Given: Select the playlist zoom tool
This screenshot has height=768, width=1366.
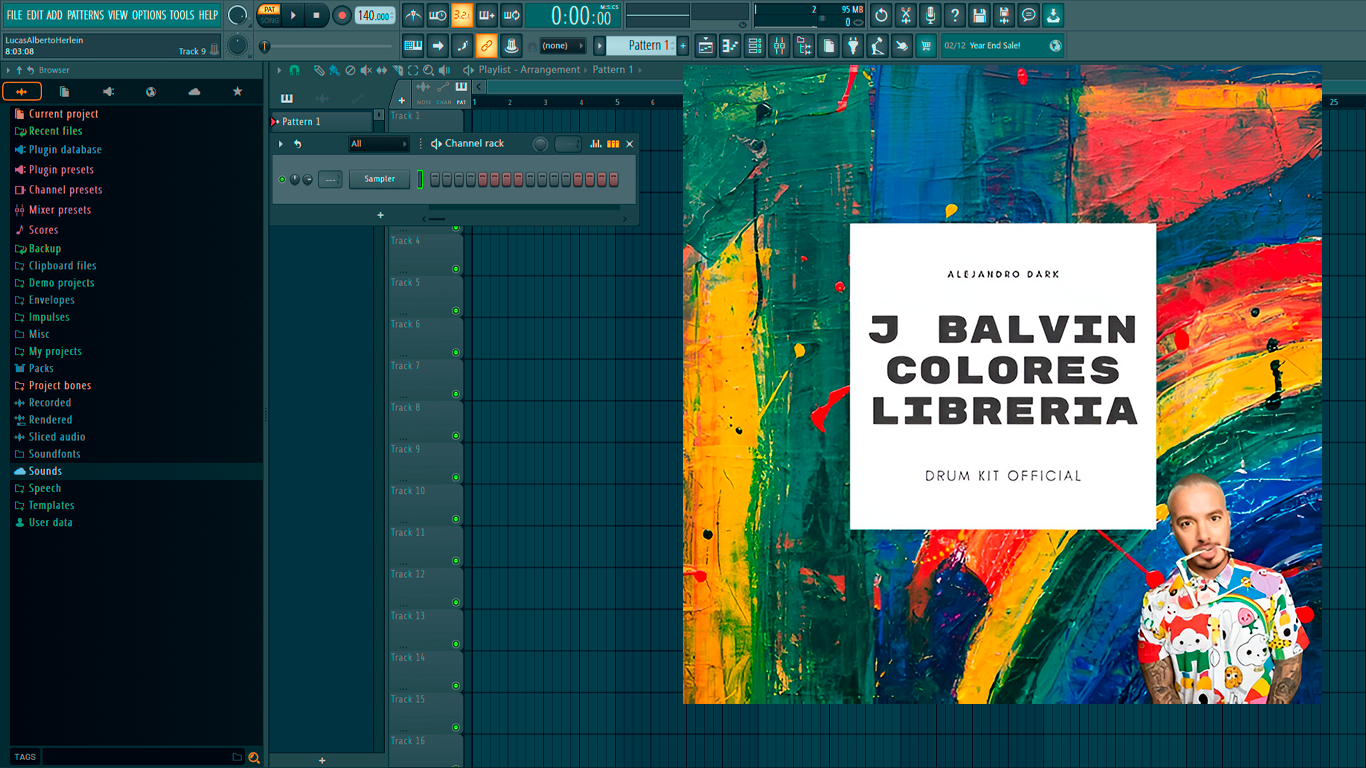Looking at the screenshot, I should click(428, 70).
